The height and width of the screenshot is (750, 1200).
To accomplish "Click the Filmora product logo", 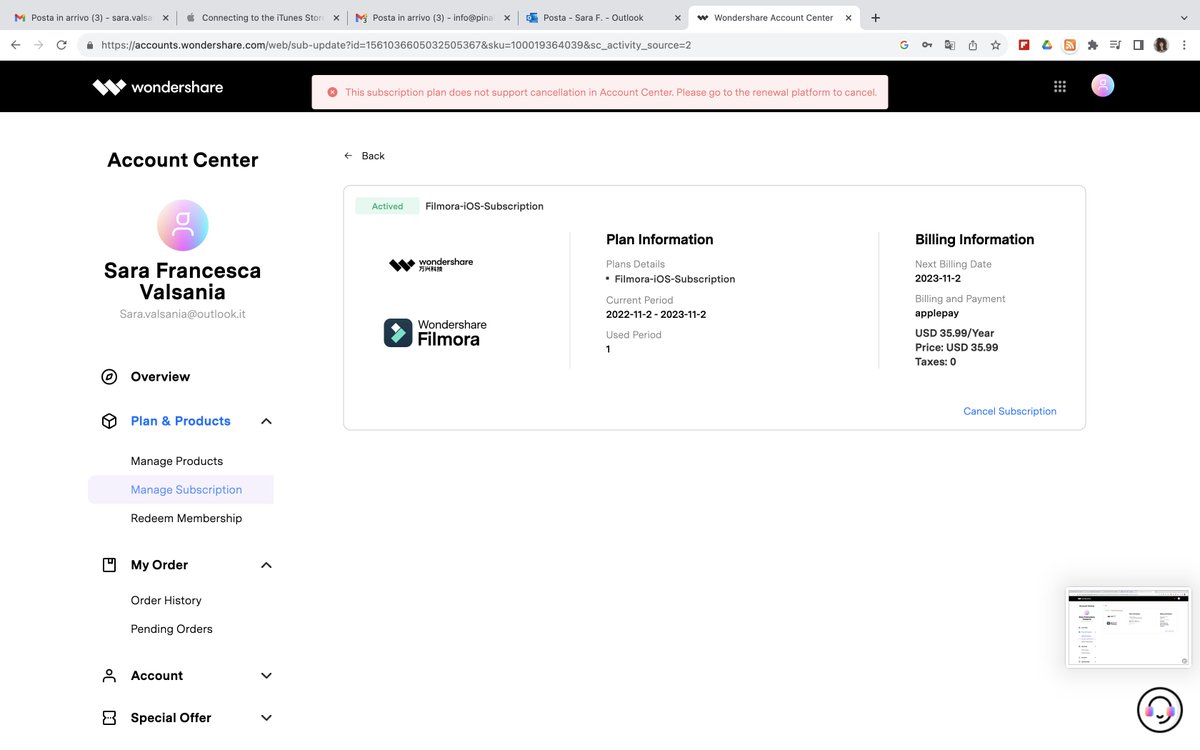I will [436, 333].
